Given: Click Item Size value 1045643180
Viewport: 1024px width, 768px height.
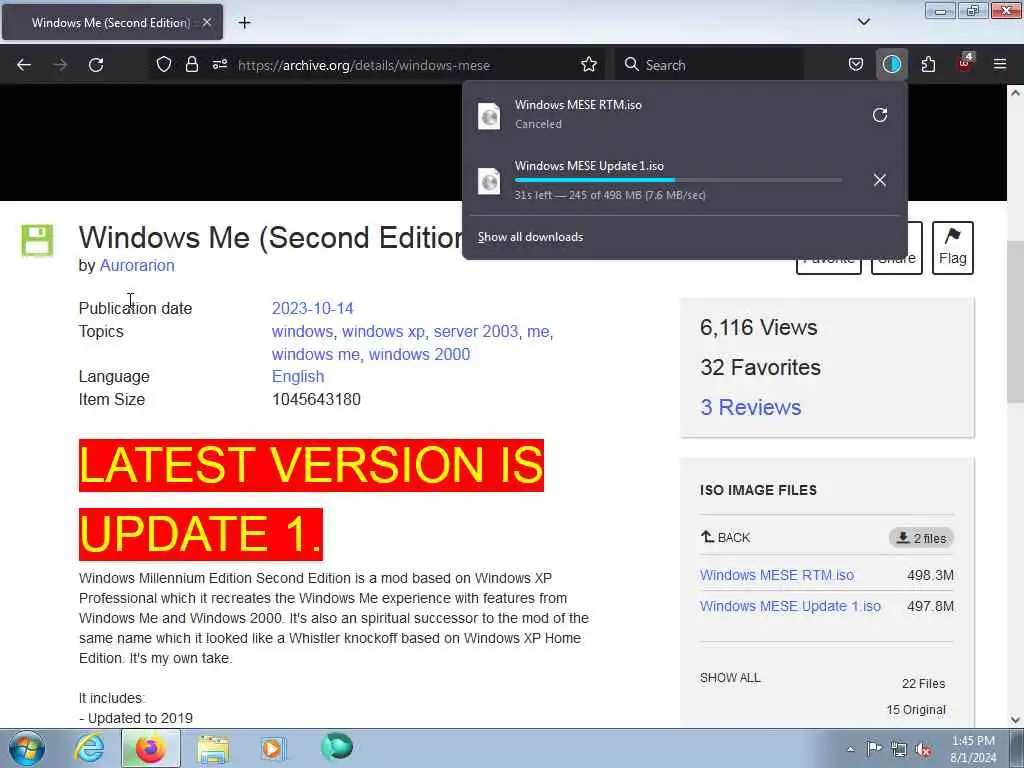Looking at the screenshot, I should (x=316, y=400).
